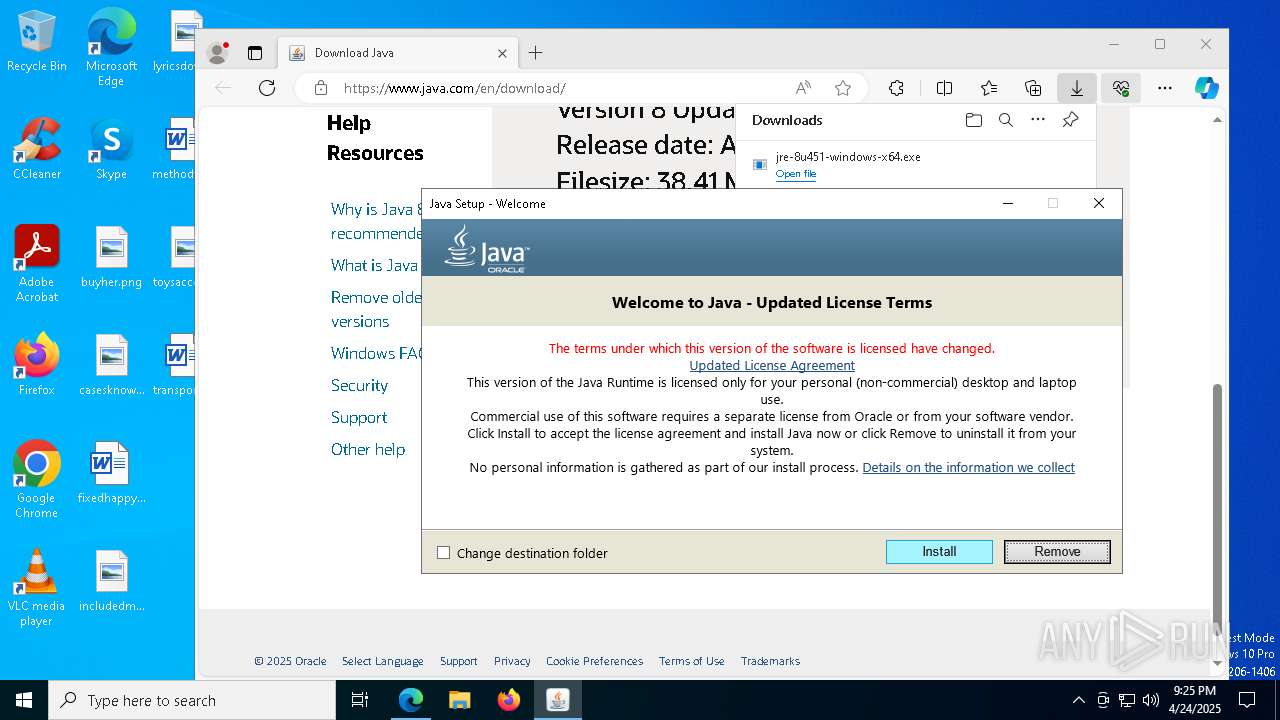1280x720 pixels.
Task: Show hidden system tray icons
Action: click(x=1078, y=700)
